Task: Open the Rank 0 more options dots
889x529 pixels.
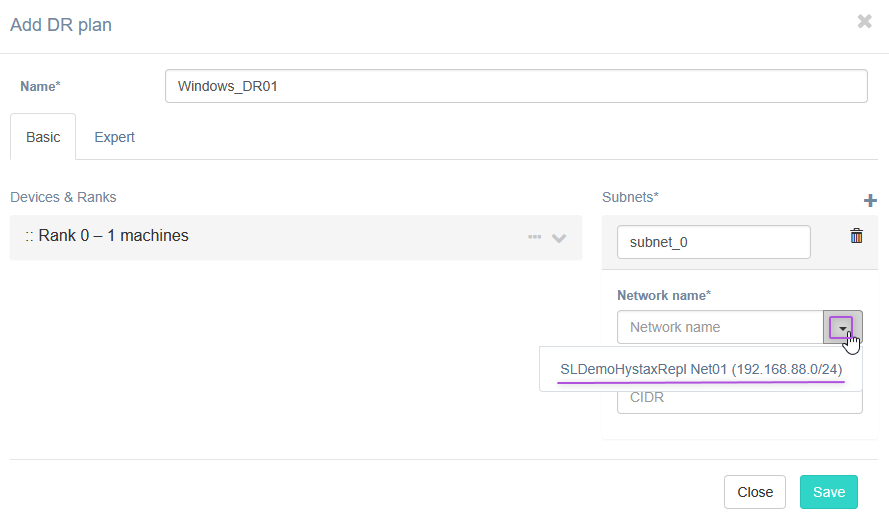Action: (x=534, y=237)
